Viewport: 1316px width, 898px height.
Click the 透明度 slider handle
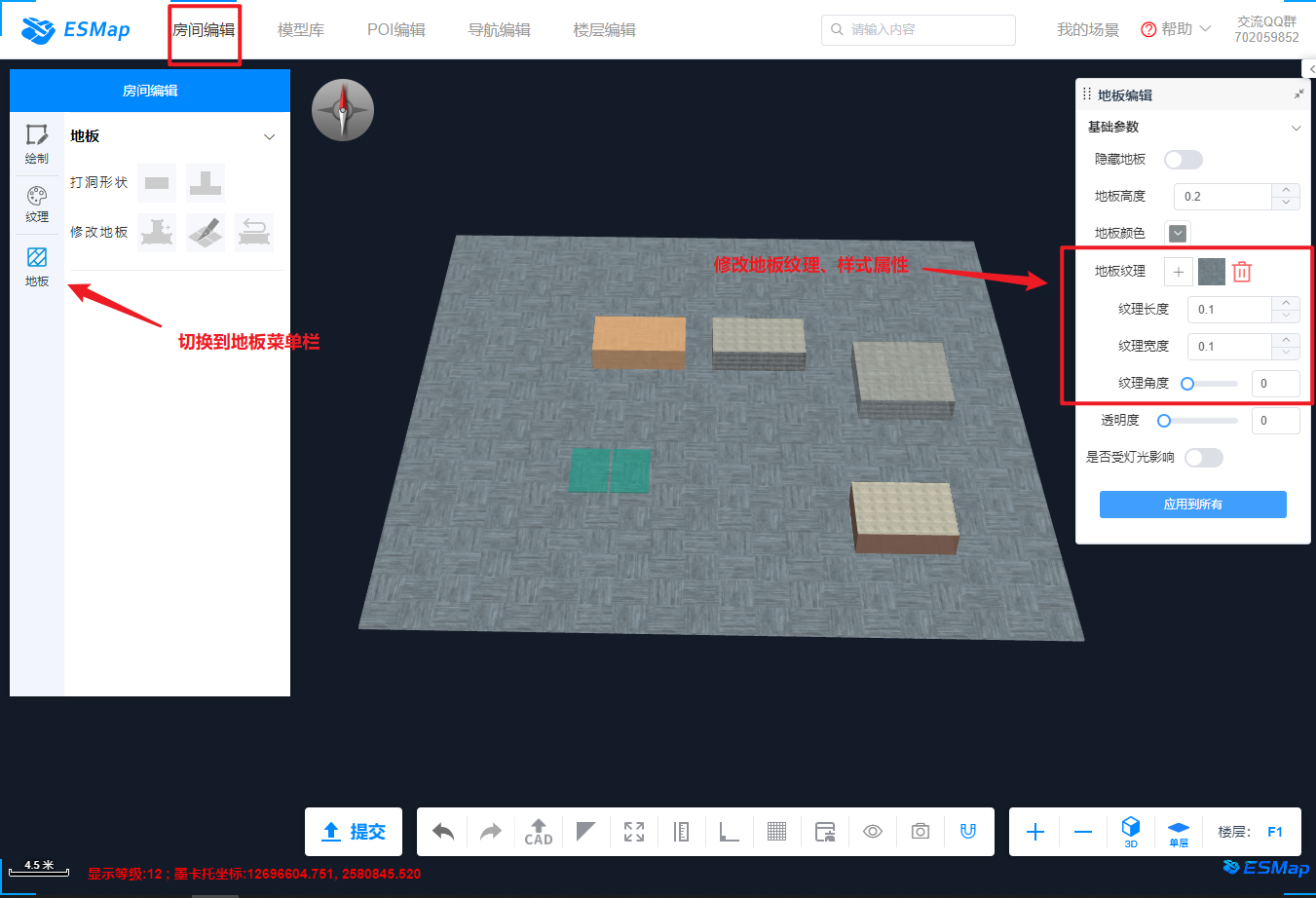1164,421
